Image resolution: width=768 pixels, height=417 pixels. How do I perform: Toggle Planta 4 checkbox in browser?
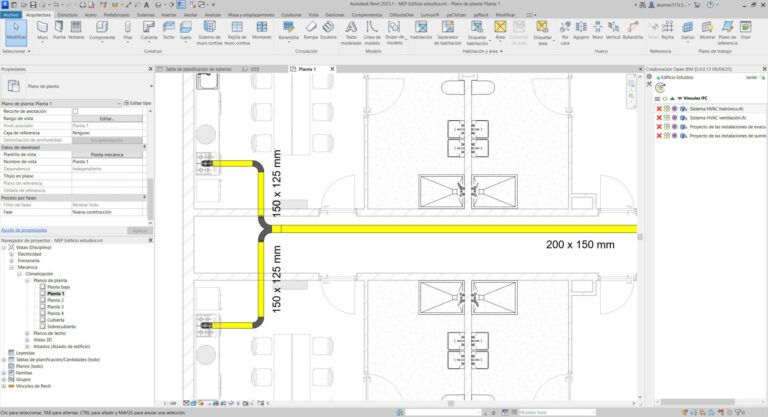[x=43, y=313]
